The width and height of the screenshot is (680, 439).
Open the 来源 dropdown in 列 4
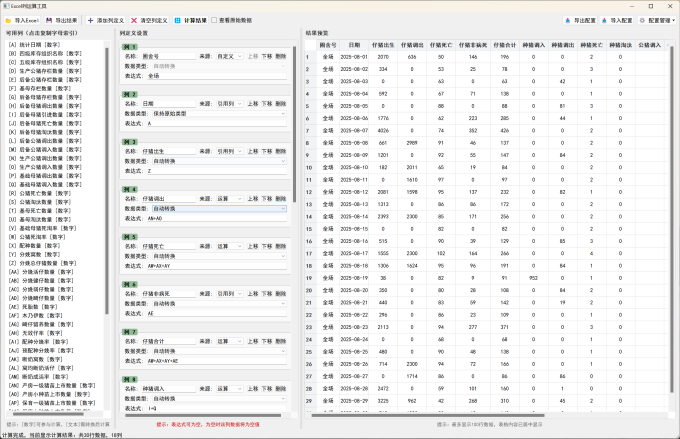pos(231,199)
